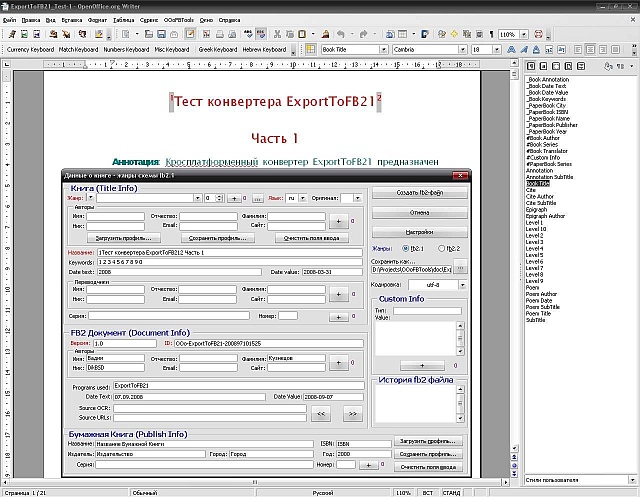Viewport: 640px width, 497px height.
Task: Click the Hebrew Keyboard toolbar button
Action: [264, 49]
